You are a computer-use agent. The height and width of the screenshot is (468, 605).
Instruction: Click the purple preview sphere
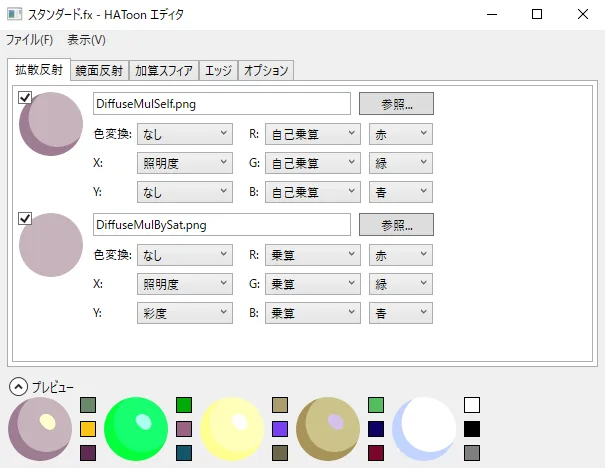click(40, 428)
